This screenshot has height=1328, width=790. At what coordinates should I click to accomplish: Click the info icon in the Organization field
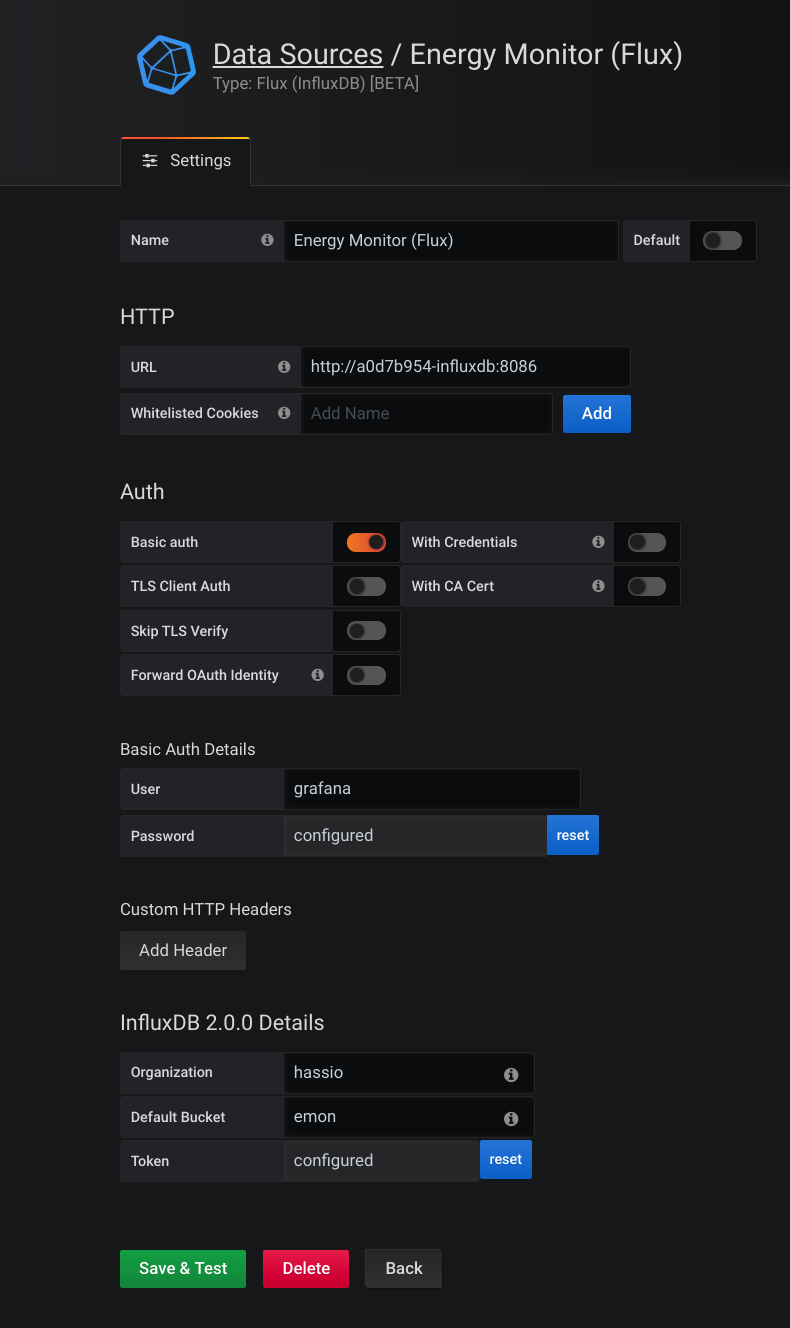pos(511,1074)
